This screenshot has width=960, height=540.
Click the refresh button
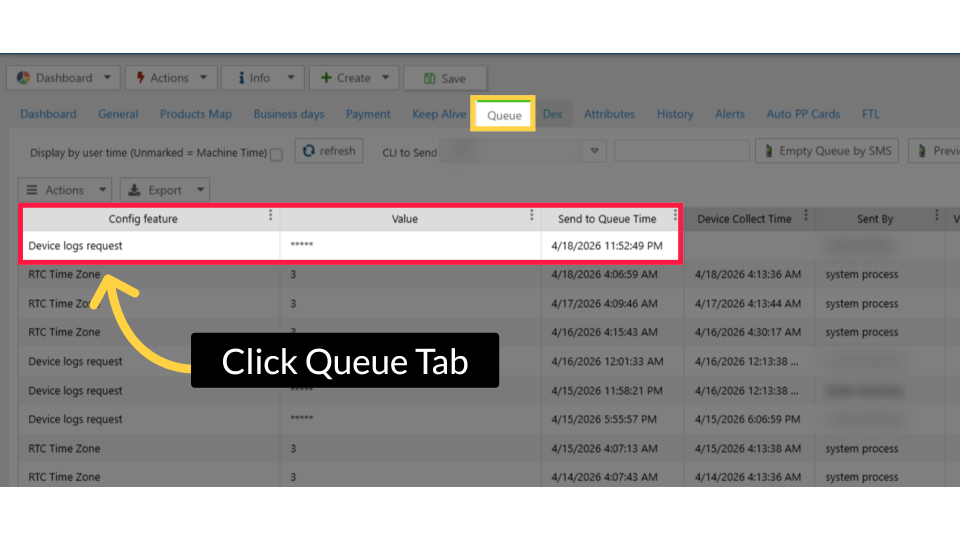click(329, 151)
